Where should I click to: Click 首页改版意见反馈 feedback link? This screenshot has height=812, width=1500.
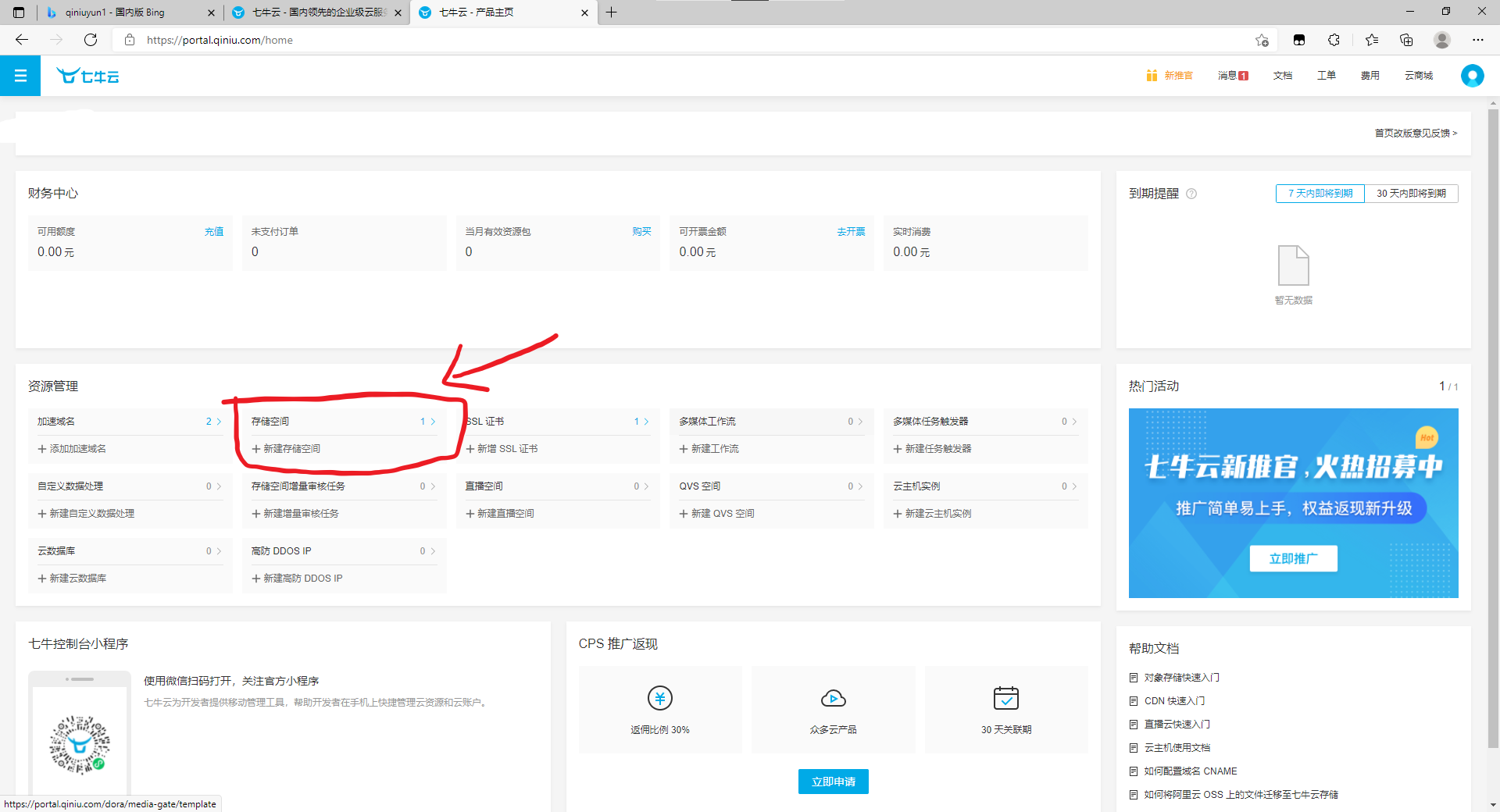pos(1416,134)
